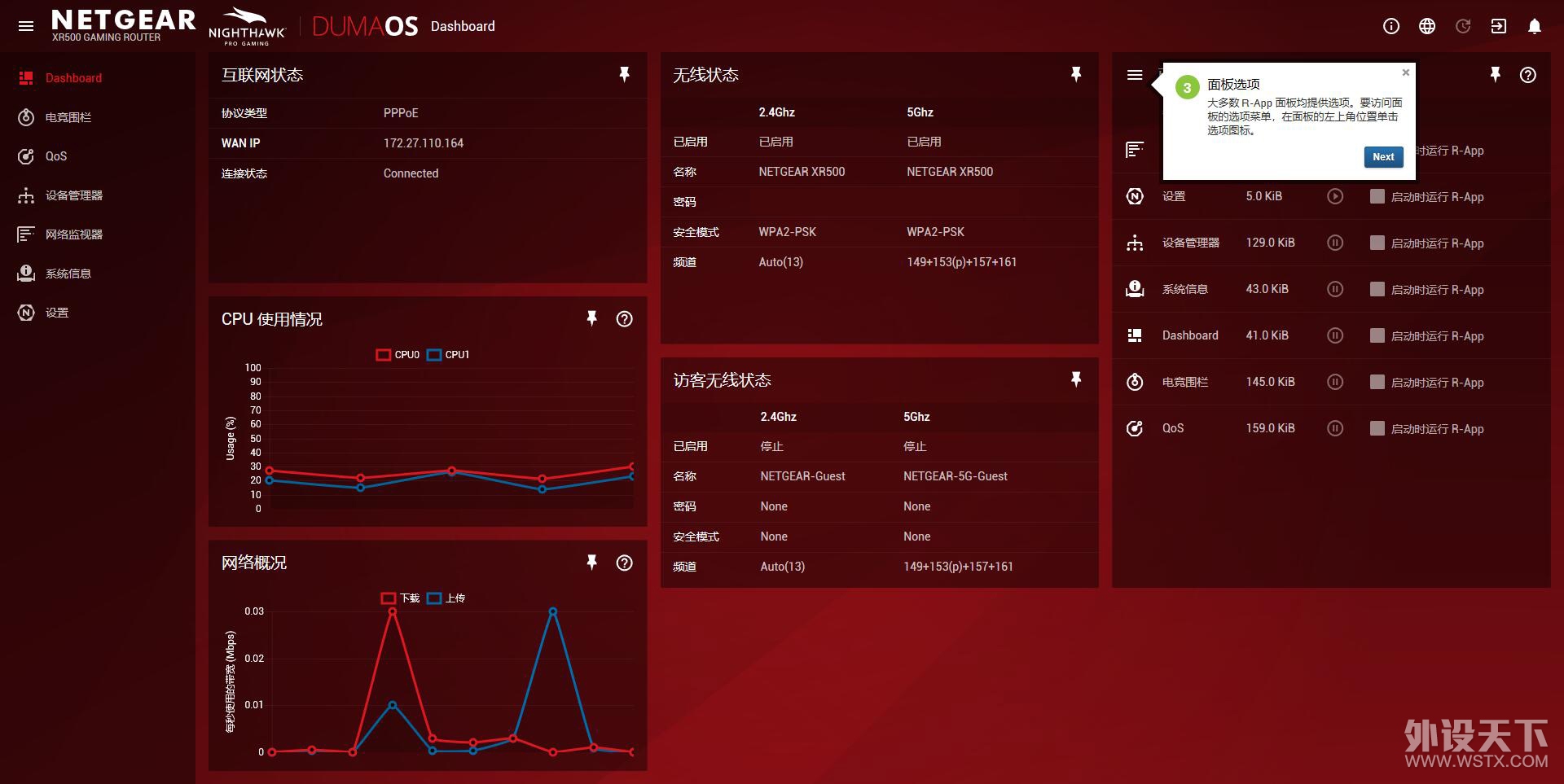
Task: Open the language globe icon
Action: 1427,26
